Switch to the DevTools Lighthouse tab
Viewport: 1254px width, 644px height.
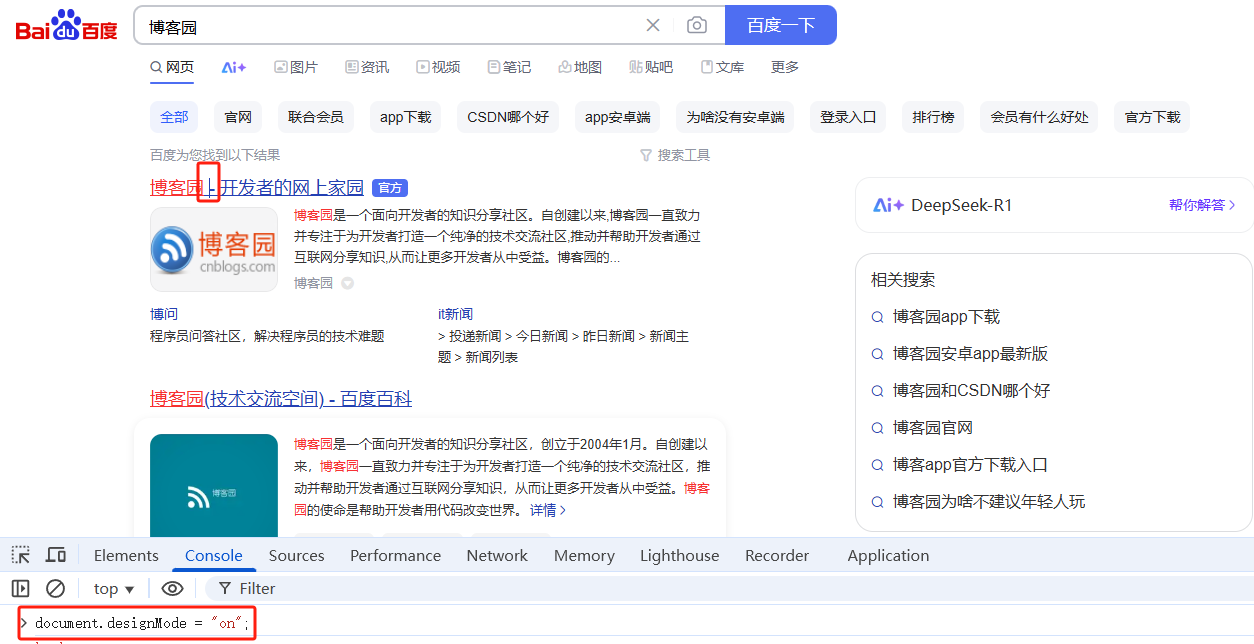[679, 556]
